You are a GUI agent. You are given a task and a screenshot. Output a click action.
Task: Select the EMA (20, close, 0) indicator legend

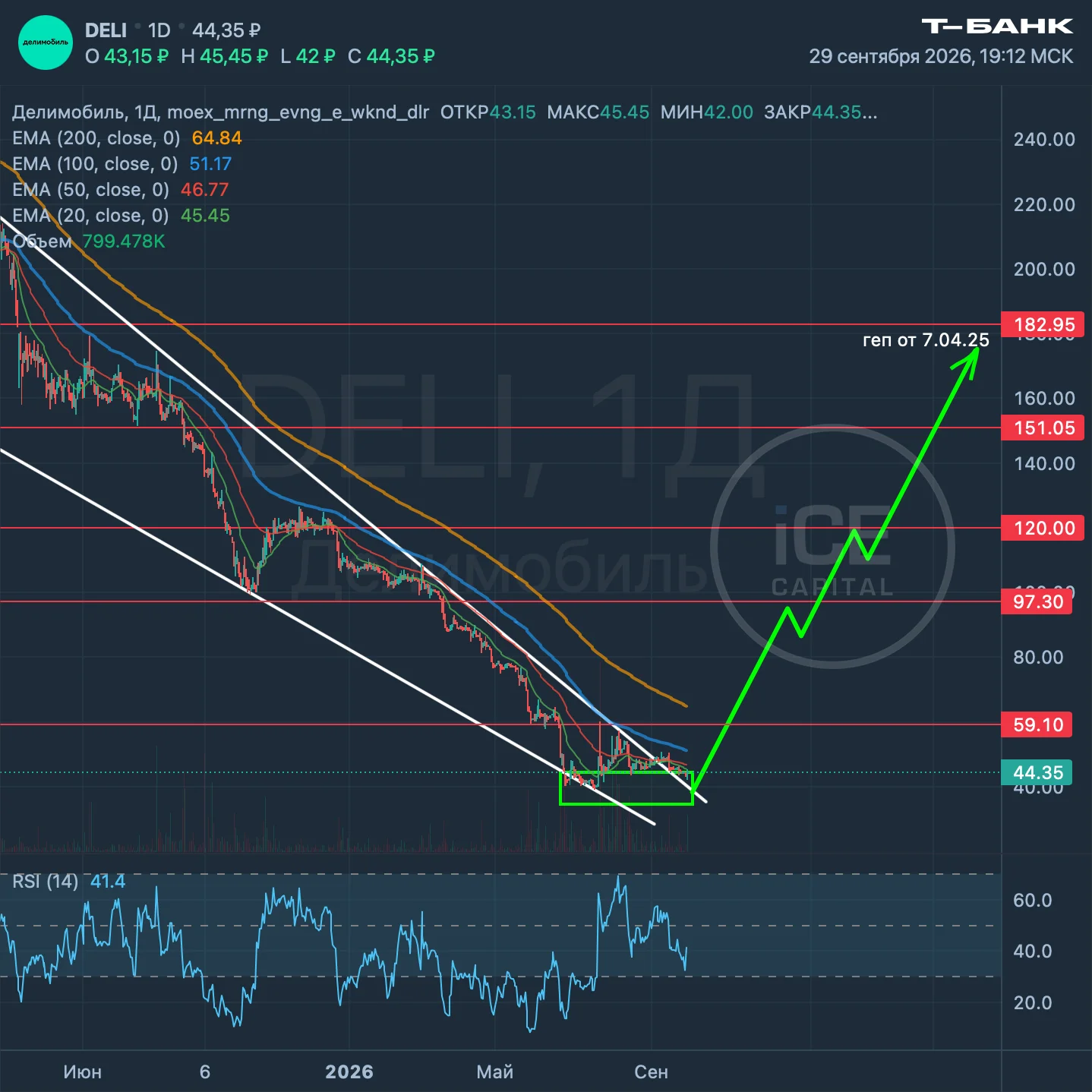121,216
